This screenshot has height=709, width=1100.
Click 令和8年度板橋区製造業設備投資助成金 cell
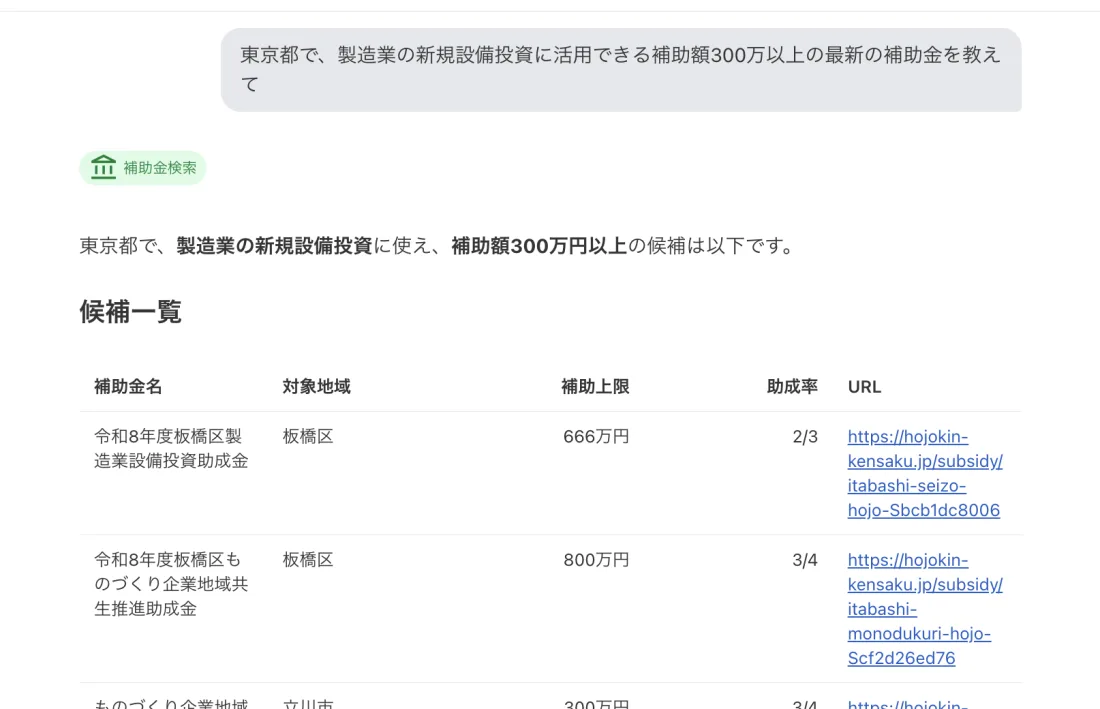point(171,449)
